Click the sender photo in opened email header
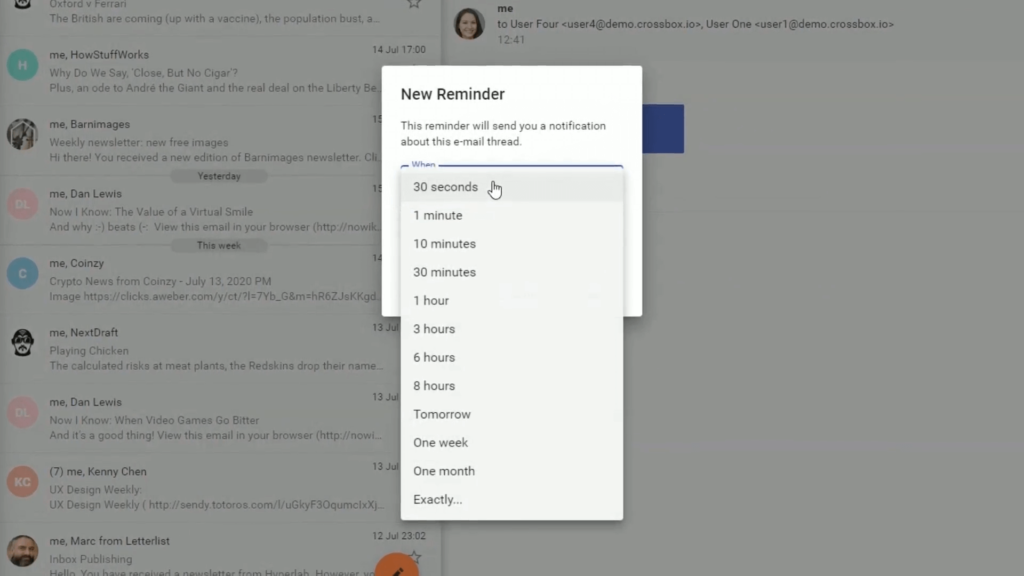 pyautogui.click(x=469, y=23)
